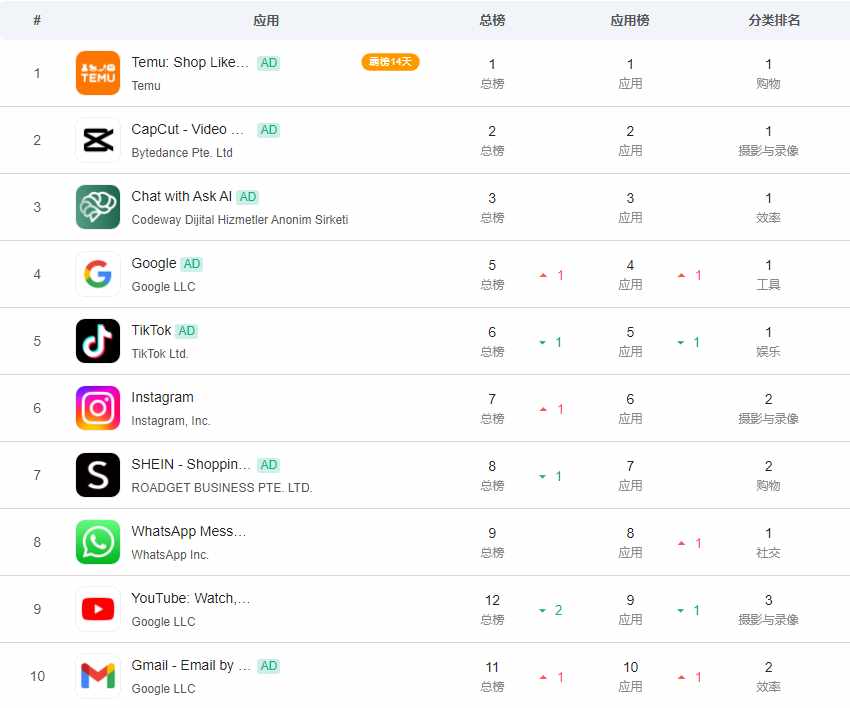Click the TikTok app icon

tap(98, 341)
